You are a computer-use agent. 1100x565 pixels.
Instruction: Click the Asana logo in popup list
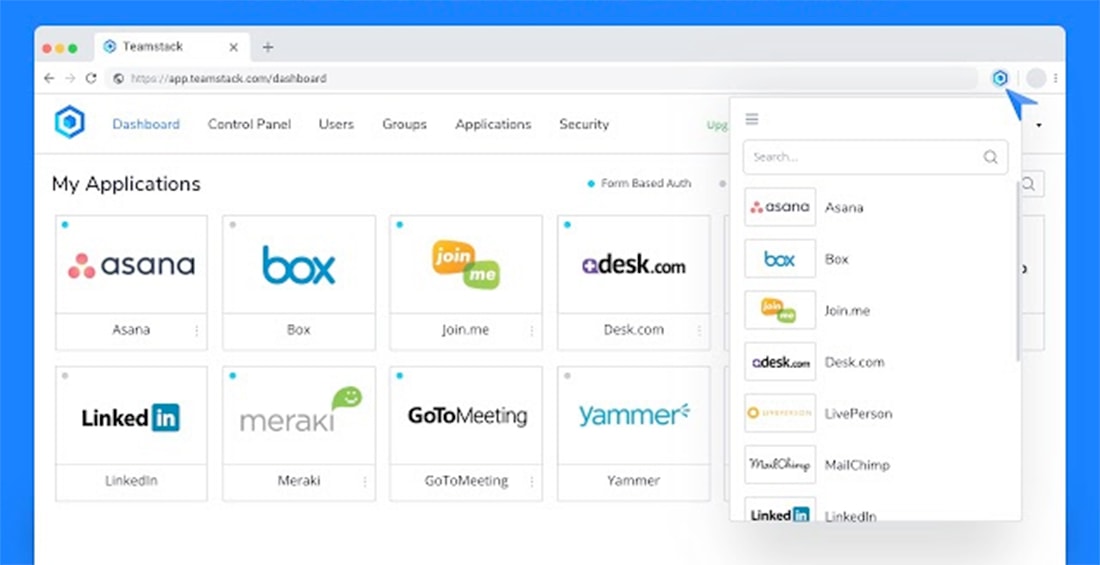pyautogui.click(x=780, y=207)
